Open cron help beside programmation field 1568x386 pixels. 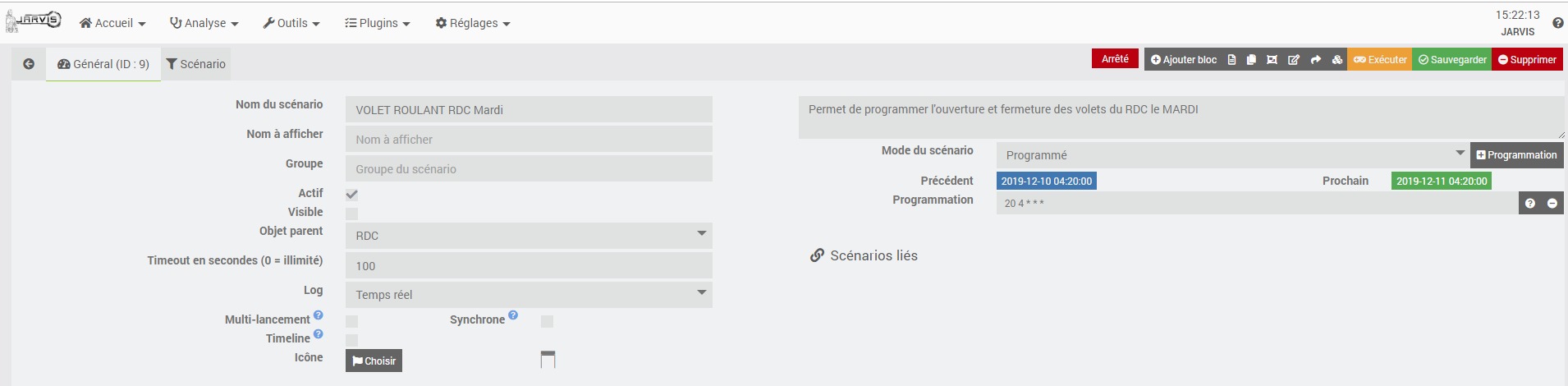click(x=1530, y=203)
